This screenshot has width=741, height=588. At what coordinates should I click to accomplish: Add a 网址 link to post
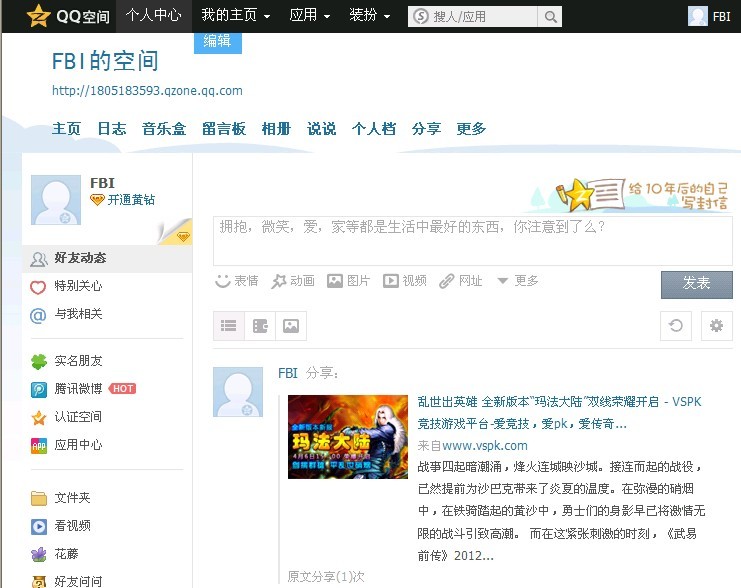point(461,281)
